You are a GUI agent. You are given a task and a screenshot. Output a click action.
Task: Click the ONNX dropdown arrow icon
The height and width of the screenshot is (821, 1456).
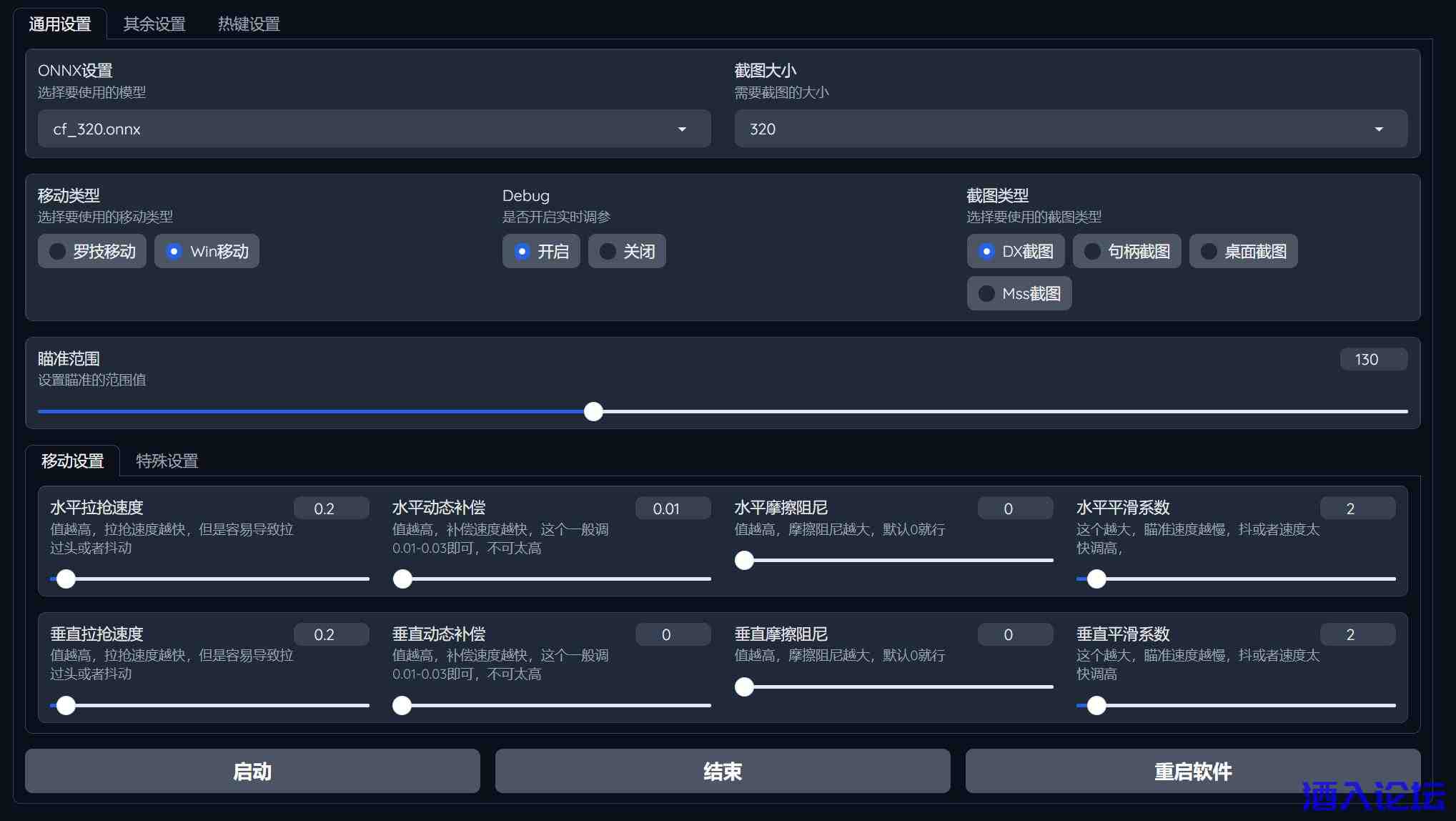pyautogui.click(x=682, y=129)
